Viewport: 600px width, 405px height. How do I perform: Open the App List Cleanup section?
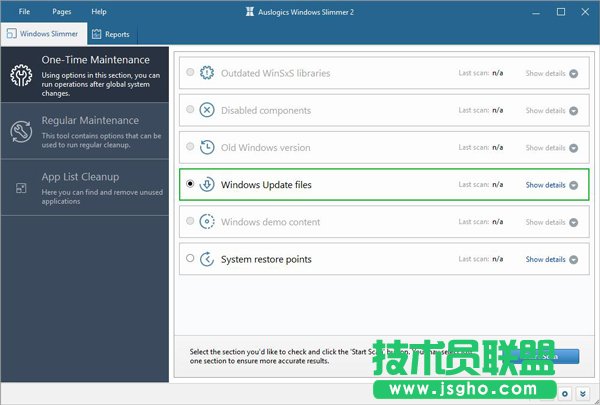pyautogui.click(x=85, y=188)
